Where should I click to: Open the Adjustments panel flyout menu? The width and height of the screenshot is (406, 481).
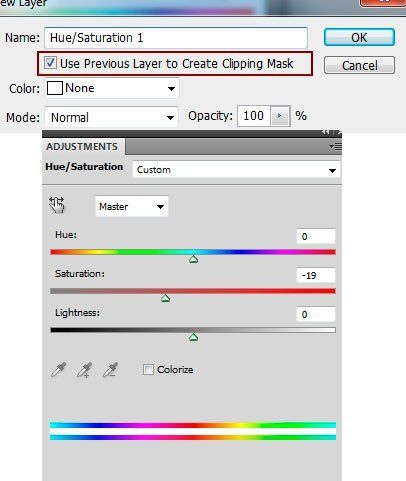[x=335, y=146]
